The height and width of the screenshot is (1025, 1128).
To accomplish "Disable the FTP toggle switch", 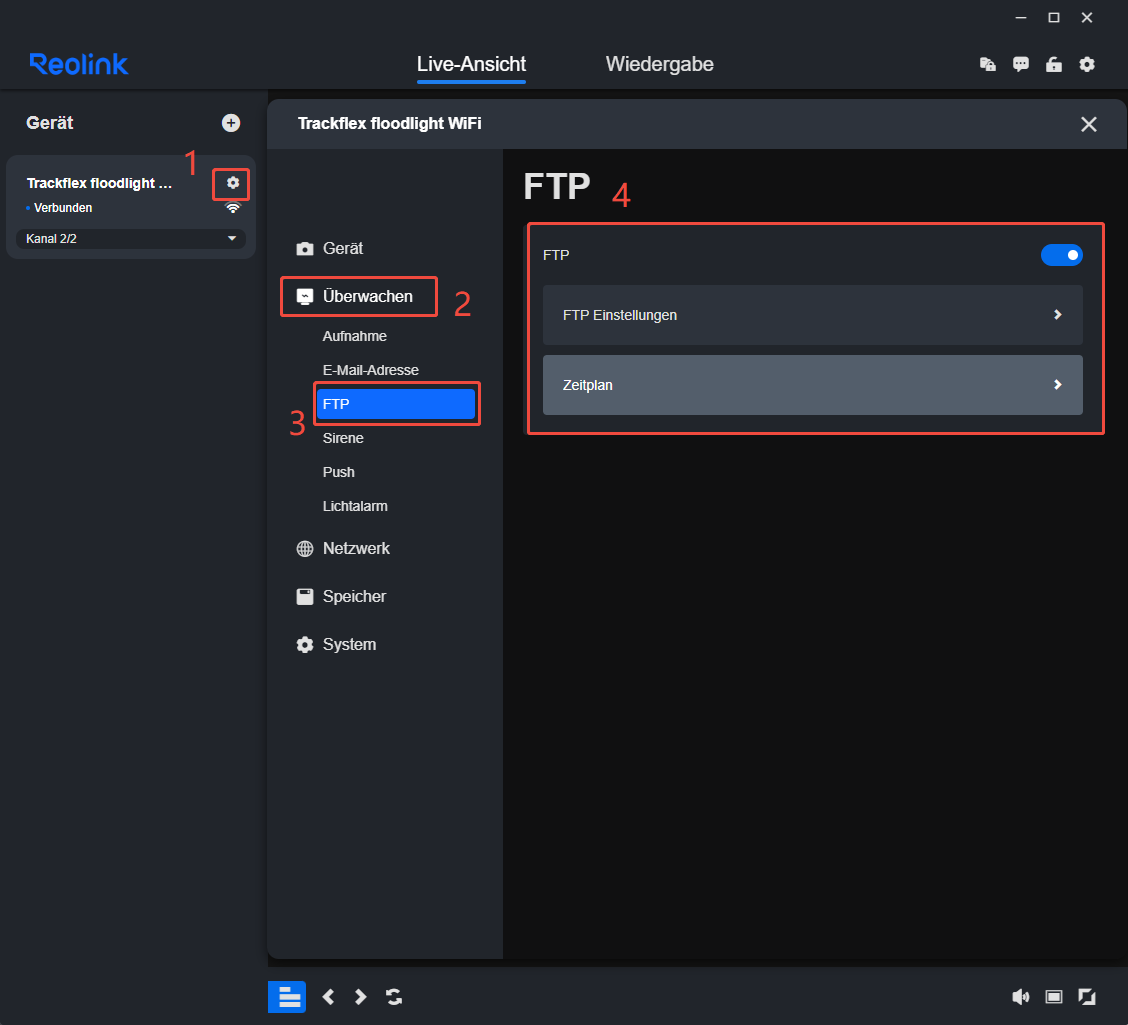I will (x=1061, y=255).
